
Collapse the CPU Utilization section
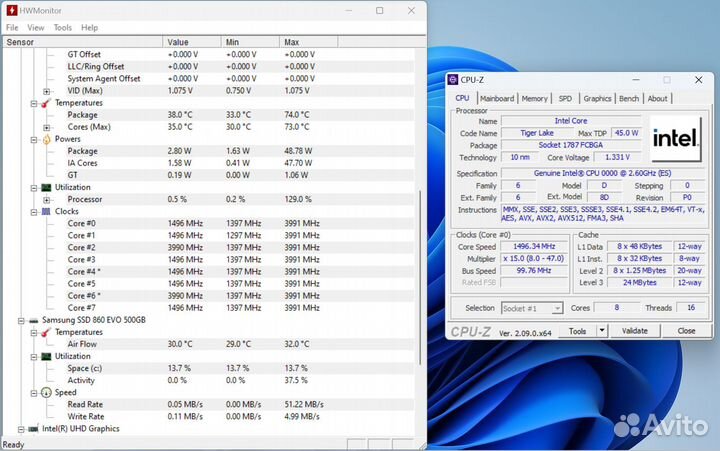(x=34, y=188)
